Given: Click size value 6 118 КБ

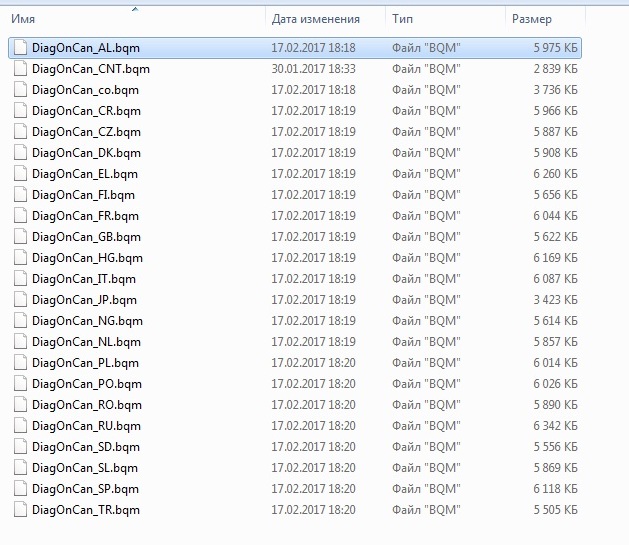Looking at the screenshot, I should tap(556, 488).
